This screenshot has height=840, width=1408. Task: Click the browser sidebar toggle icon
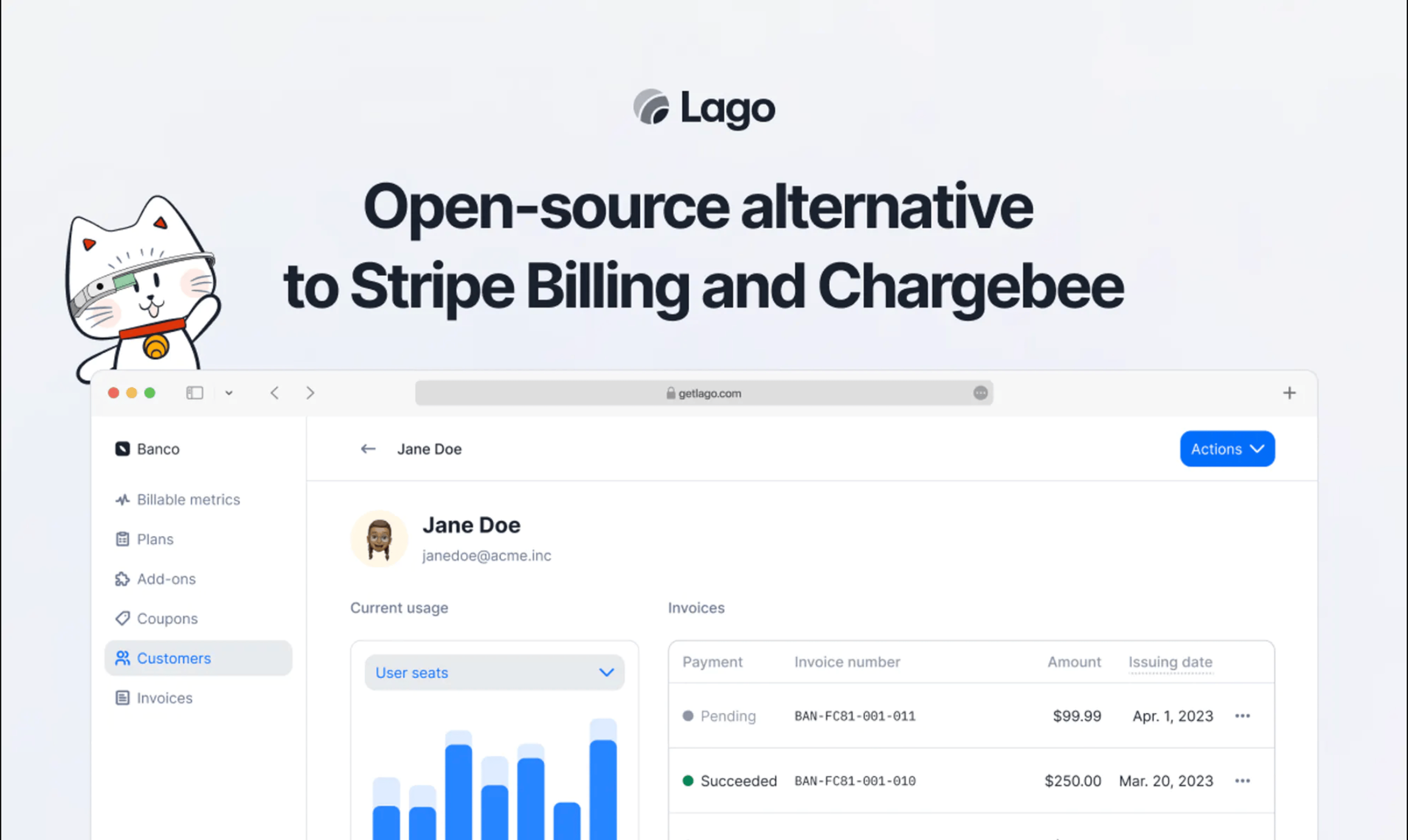(195, 393)
